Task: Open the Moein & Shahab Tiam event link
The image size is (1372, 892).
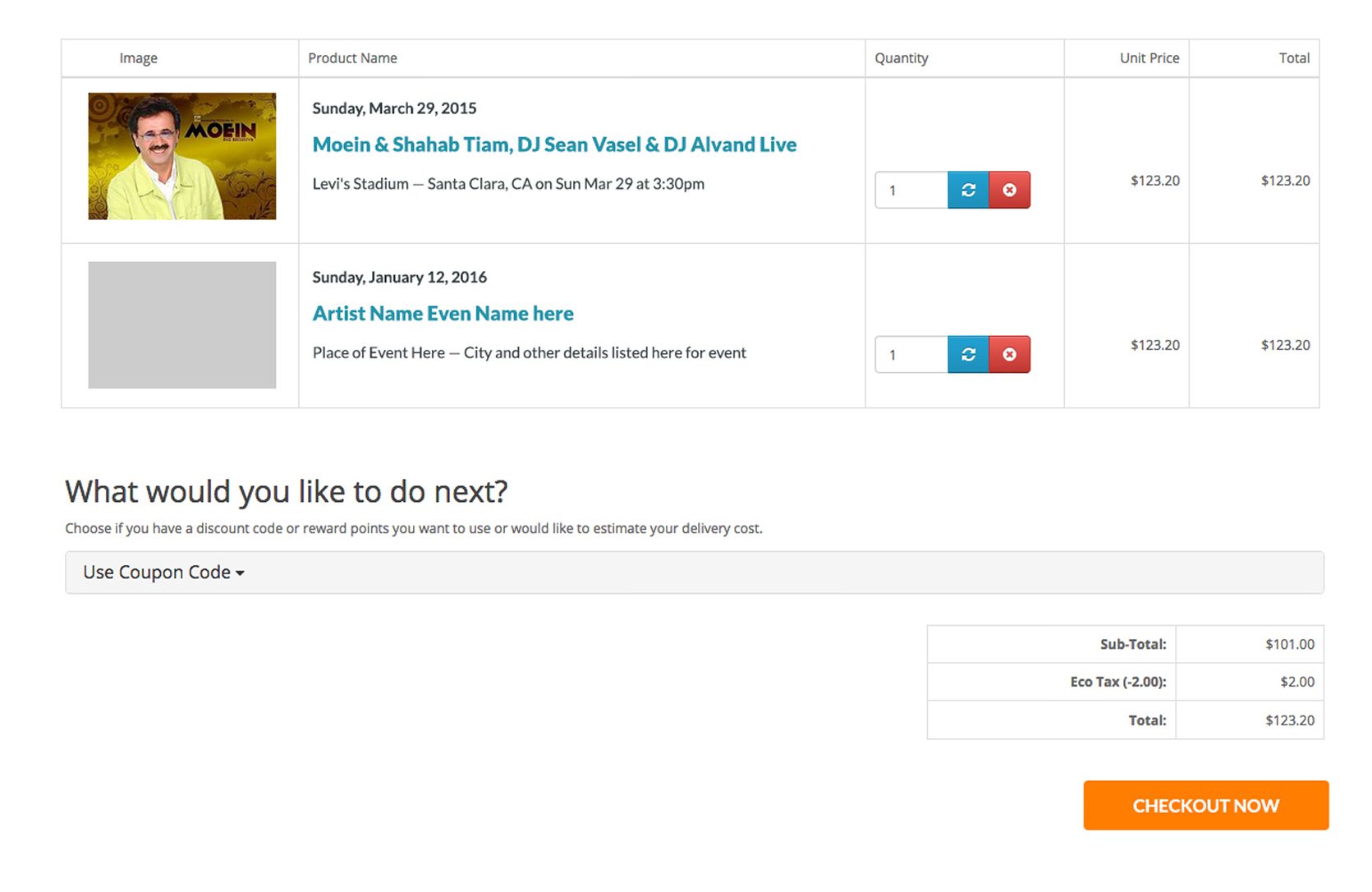Action: [554, 145]
